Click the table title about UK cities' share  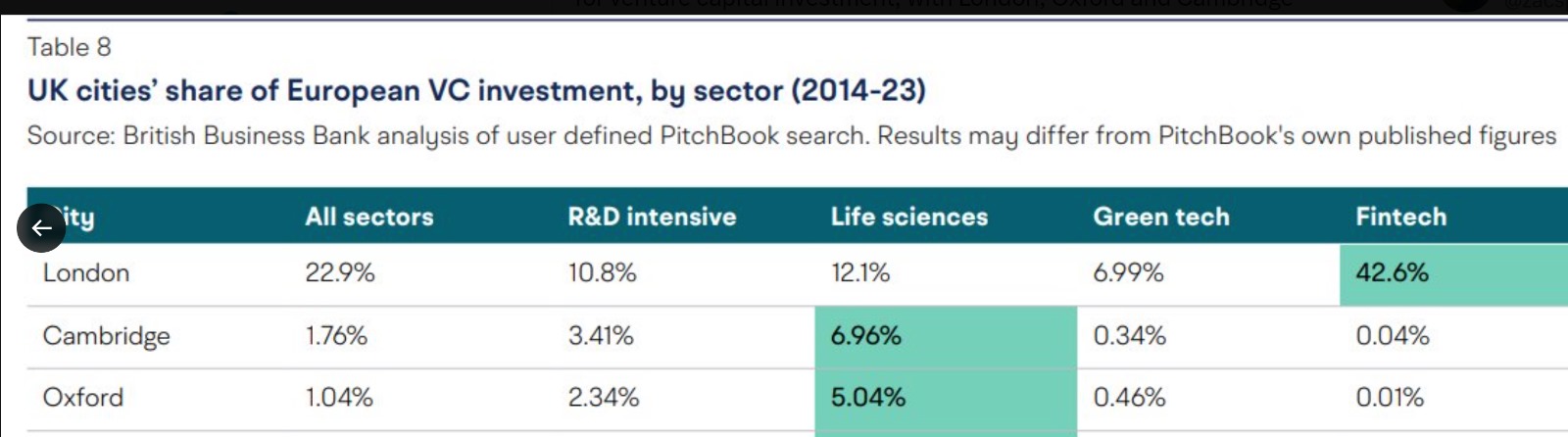pyautogui.click(x=476, y=91)
